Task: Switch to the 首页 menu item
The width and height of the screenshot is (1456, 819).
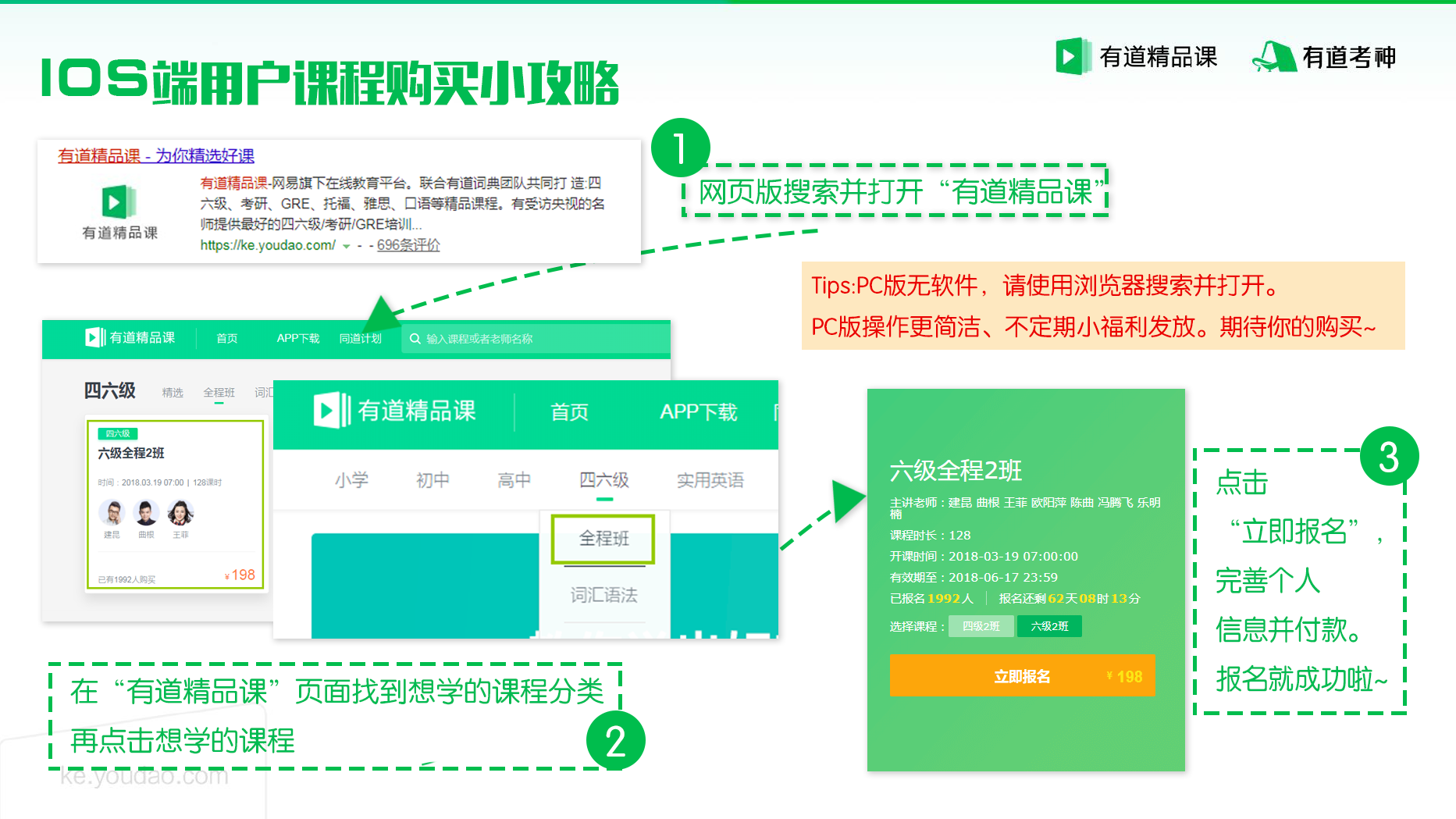Action: [x=568, y=411]
